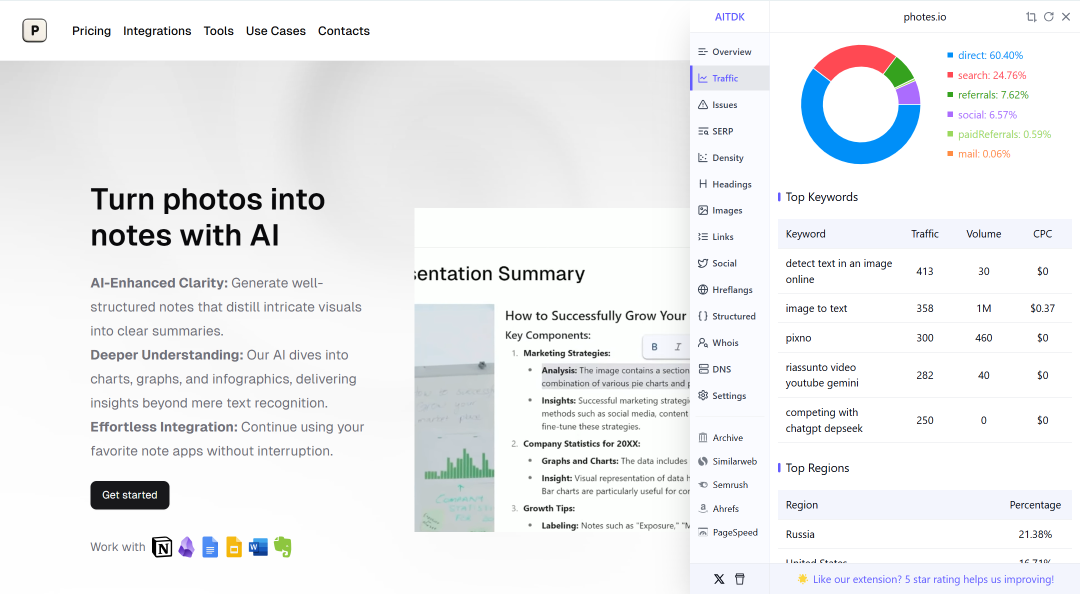The height and width of the screenshot is (594, 1080).
Task: Open the Google Slides icon
Action: (234, 547)
